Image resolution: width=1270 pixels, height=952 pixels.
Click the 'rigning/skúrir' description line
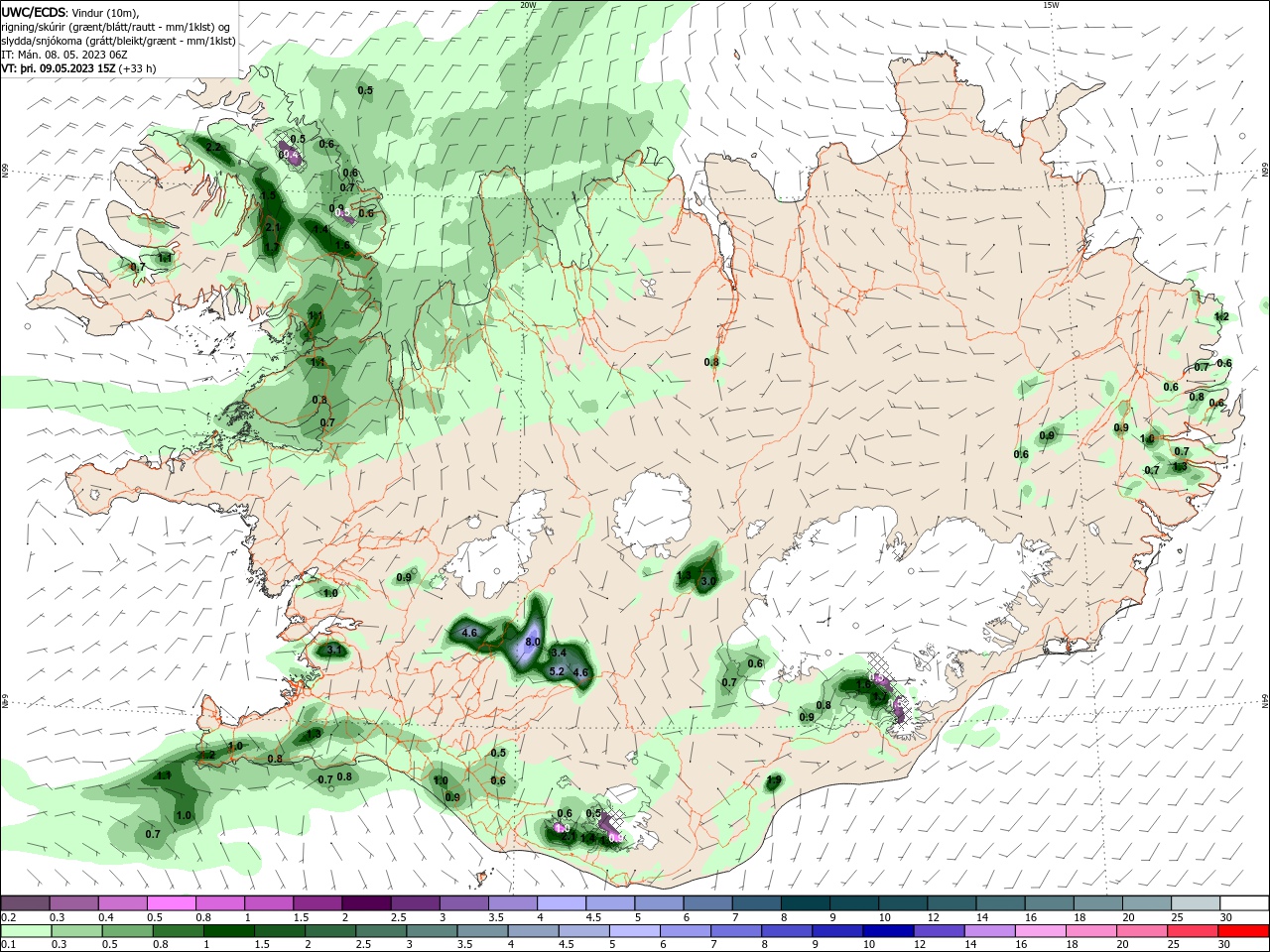[116, 27]
